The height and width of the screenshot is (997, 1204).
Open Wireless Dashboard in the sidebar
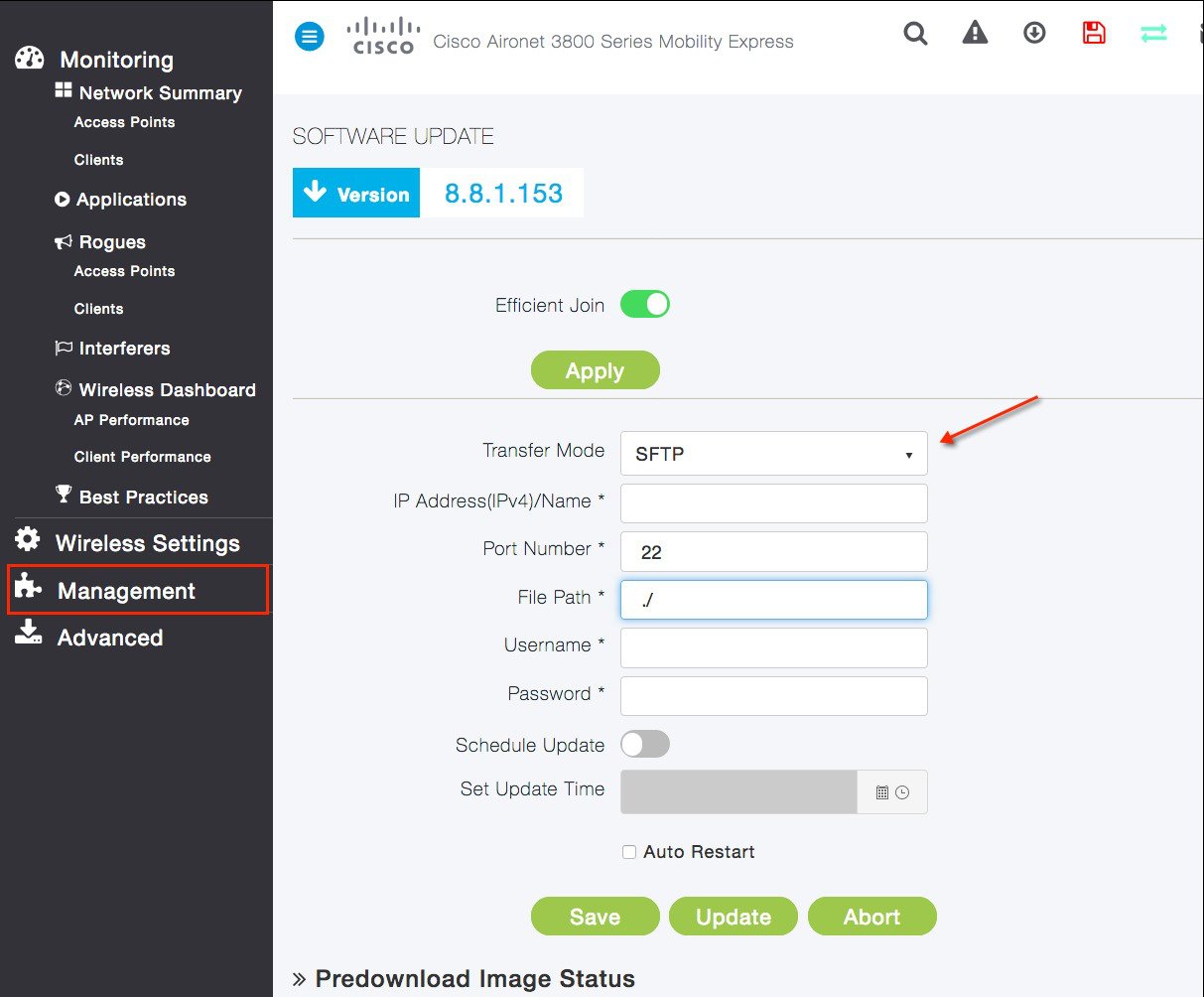167,390
